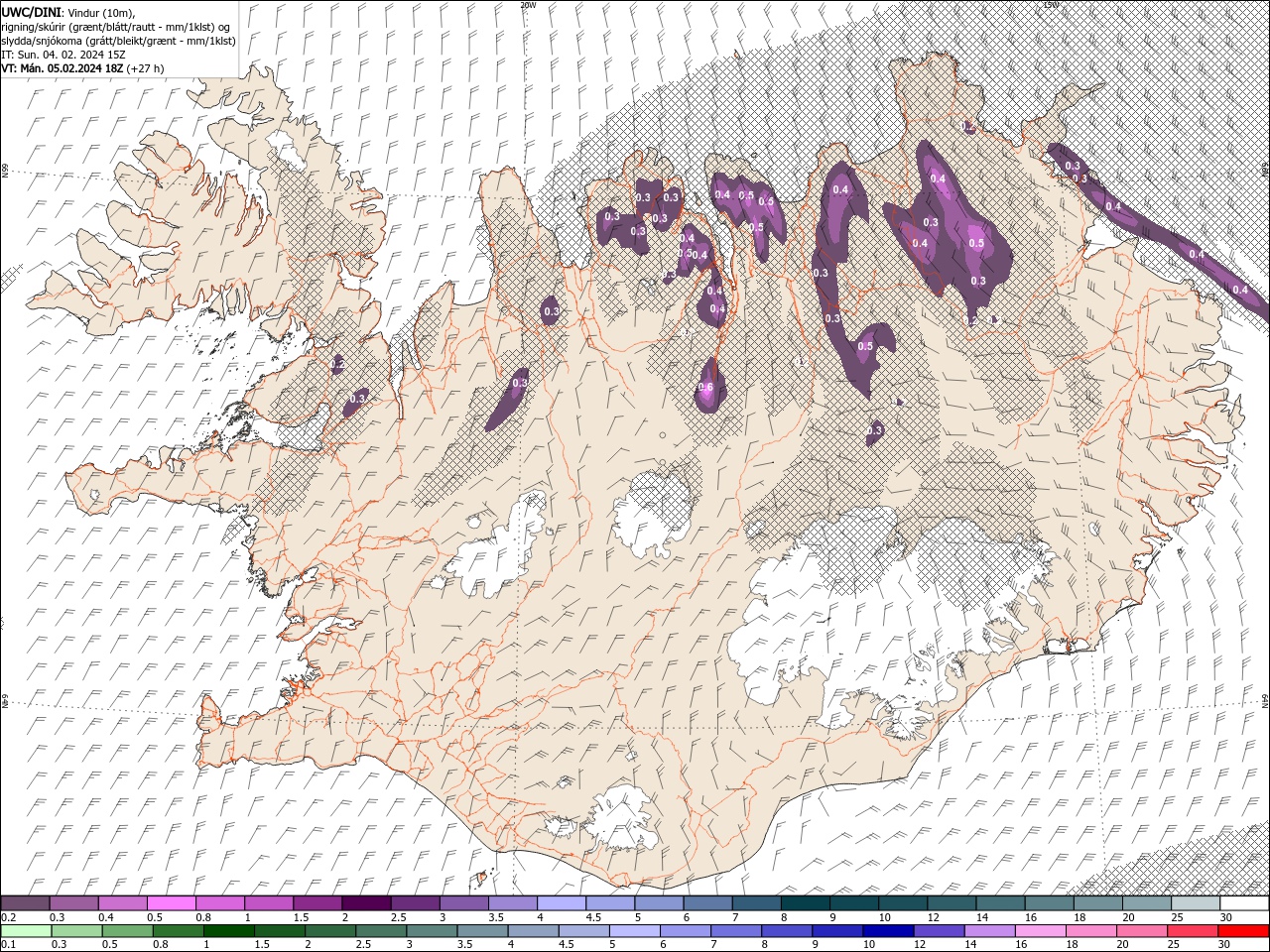
Task: Click the pink 0.5 swatch in top legend row
Action: click(171, 903)
